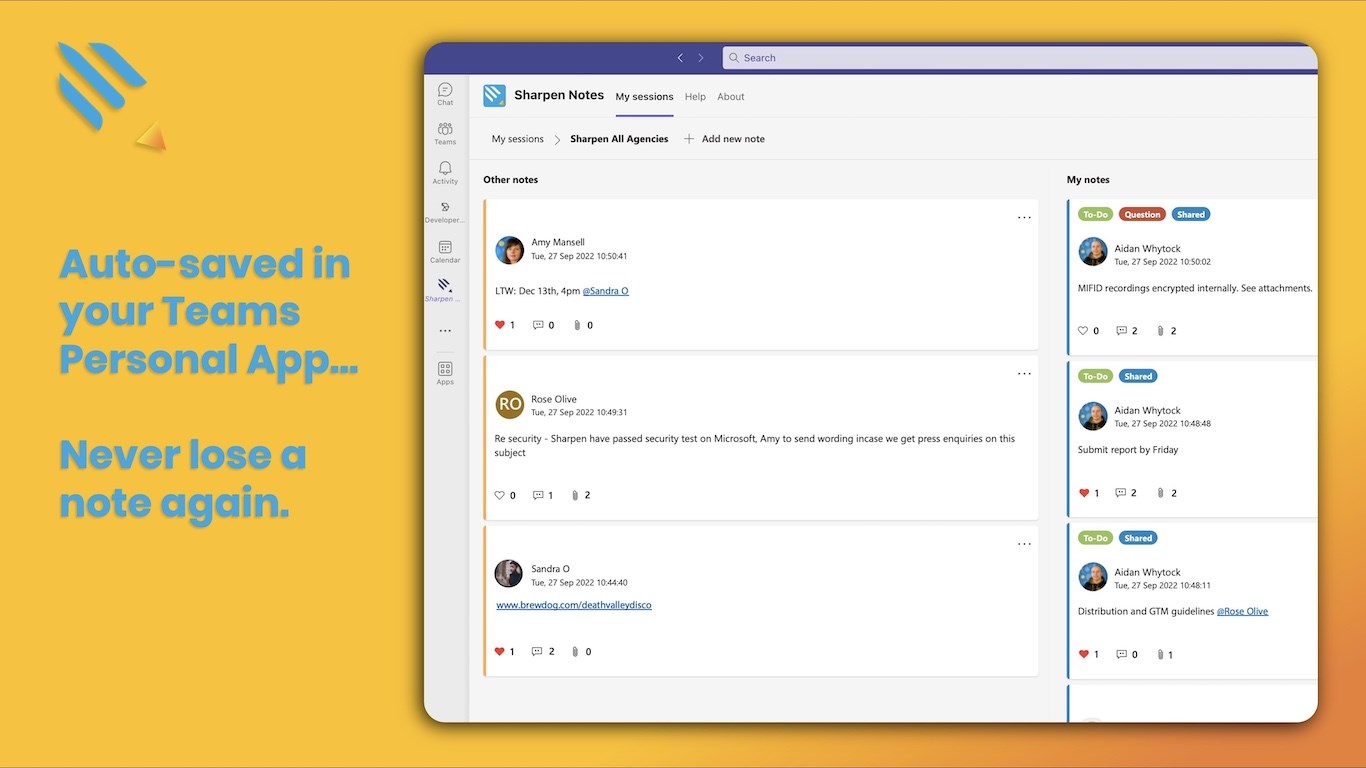Viewport: 1366px width, 768px height.
Task: Open options menu for Sandra O's note
Action: pos(1024,544)
